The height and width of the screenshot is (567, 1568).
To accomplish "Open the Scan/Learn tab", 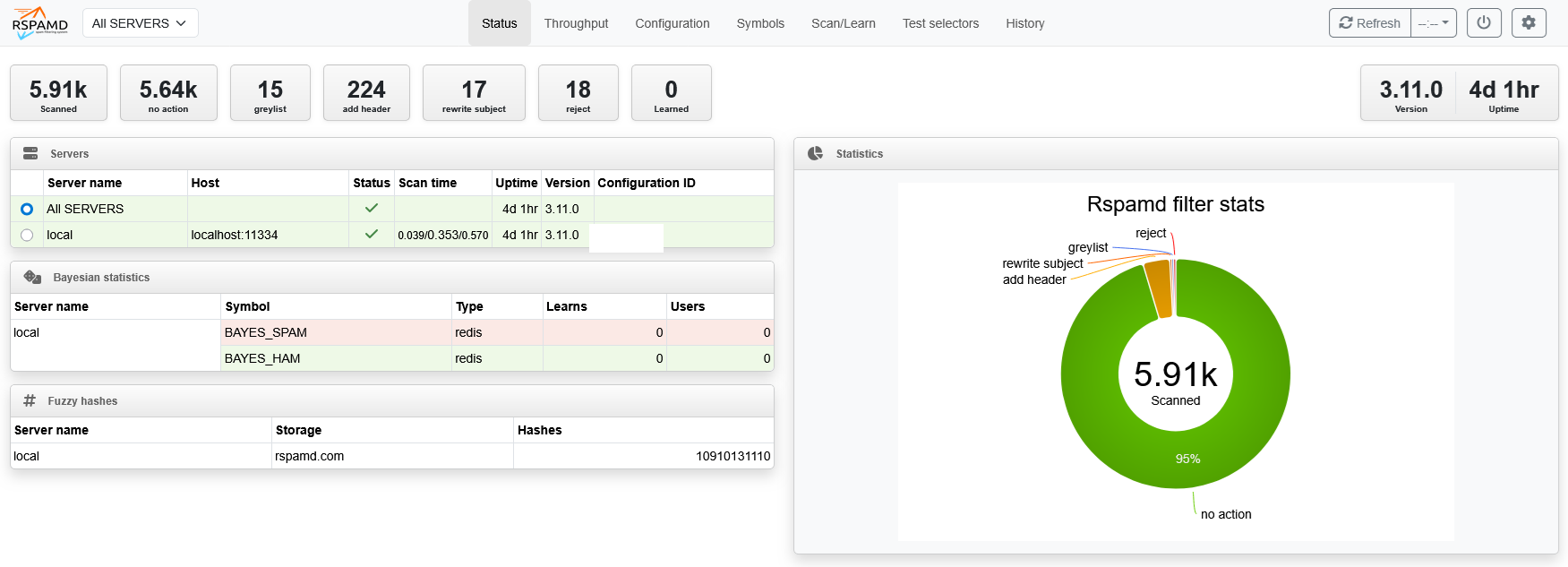I will coord(844,23).
